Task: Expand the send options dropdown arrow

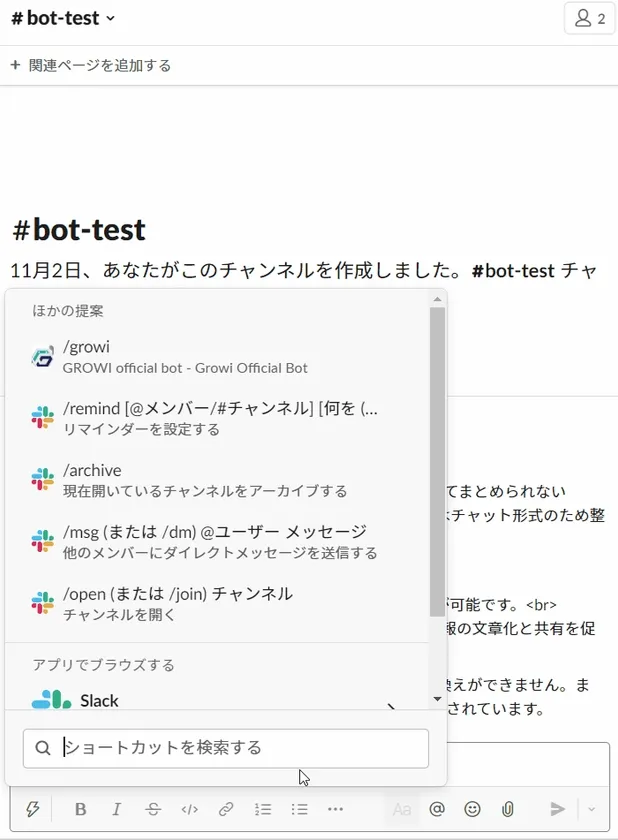Action: coord(591,809)
